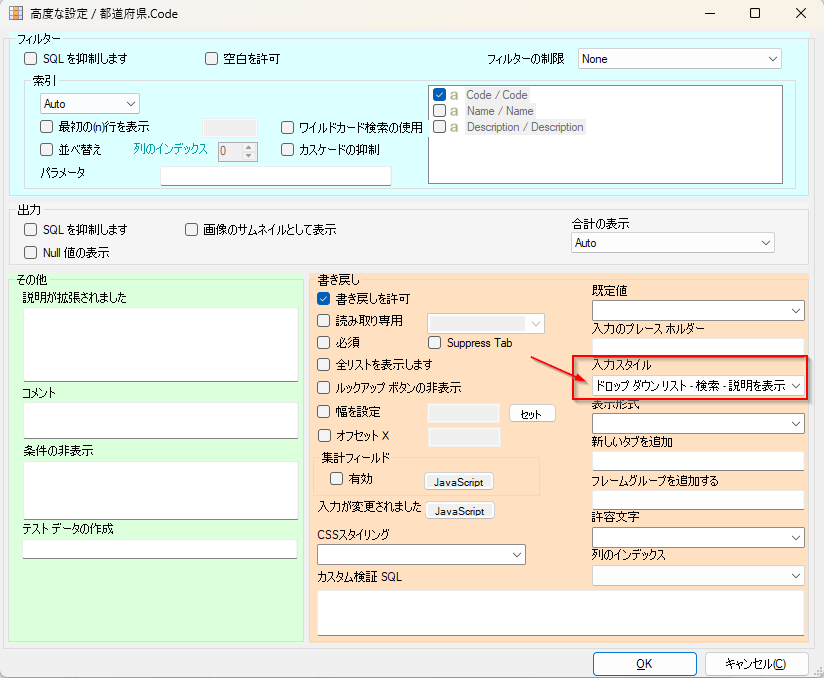Close the 高度な設定 dialog
The width and height of the screenshot is (824, 678).
(x=801, y=13)
